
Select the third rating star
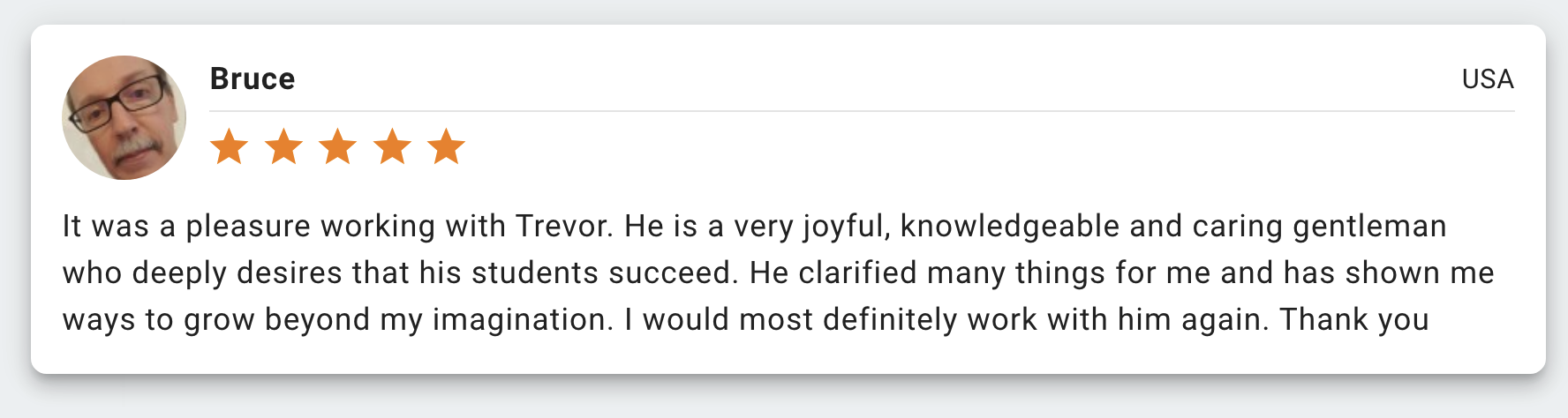pyautogui.click(x=338, y=147)
